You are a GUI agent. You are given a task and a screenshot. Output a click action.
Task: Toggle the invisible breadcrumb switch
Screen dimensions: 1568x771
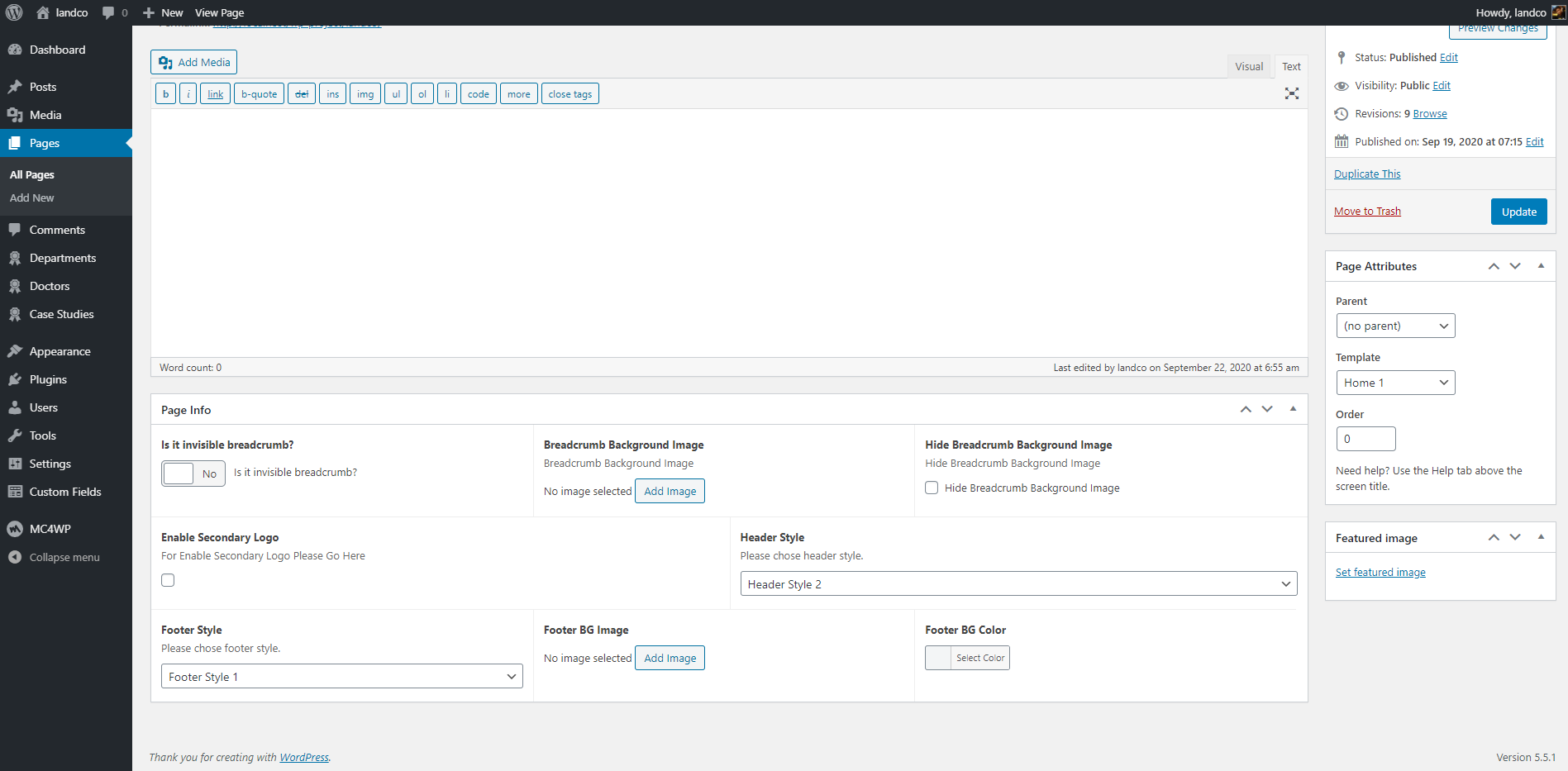[193, 474]
